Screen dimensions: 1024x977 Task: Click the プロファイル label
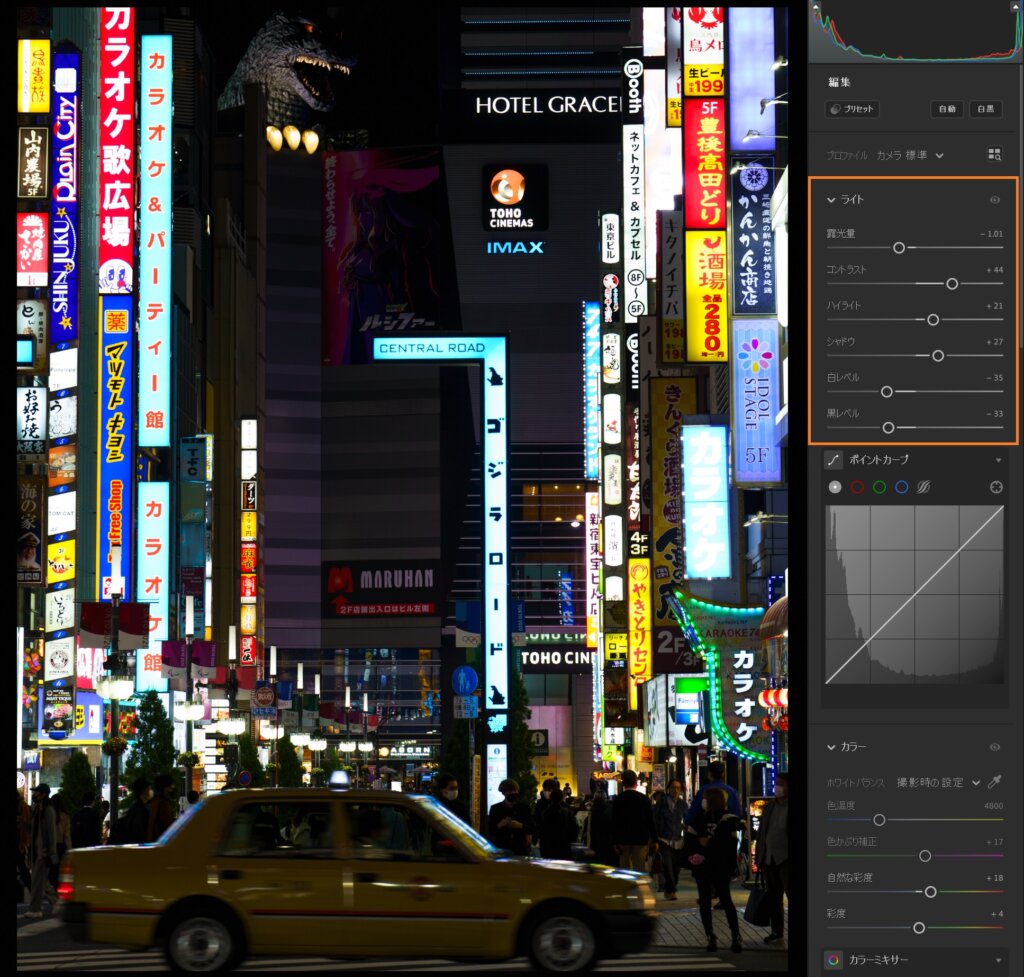847,155
